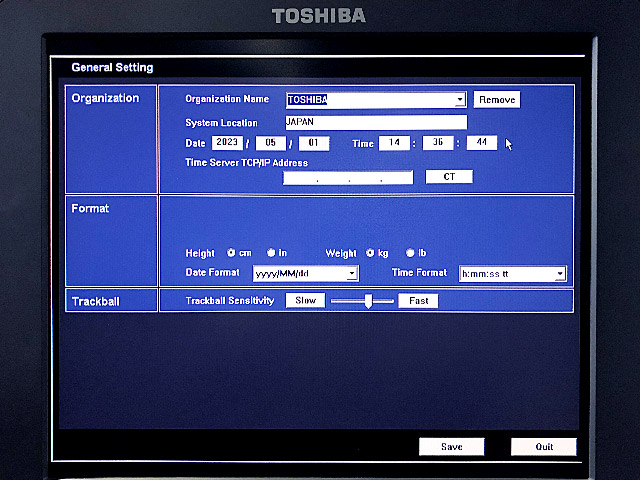640x480 pixels.
Task: Click the General Setting title text
Action: tap(112, 67)
